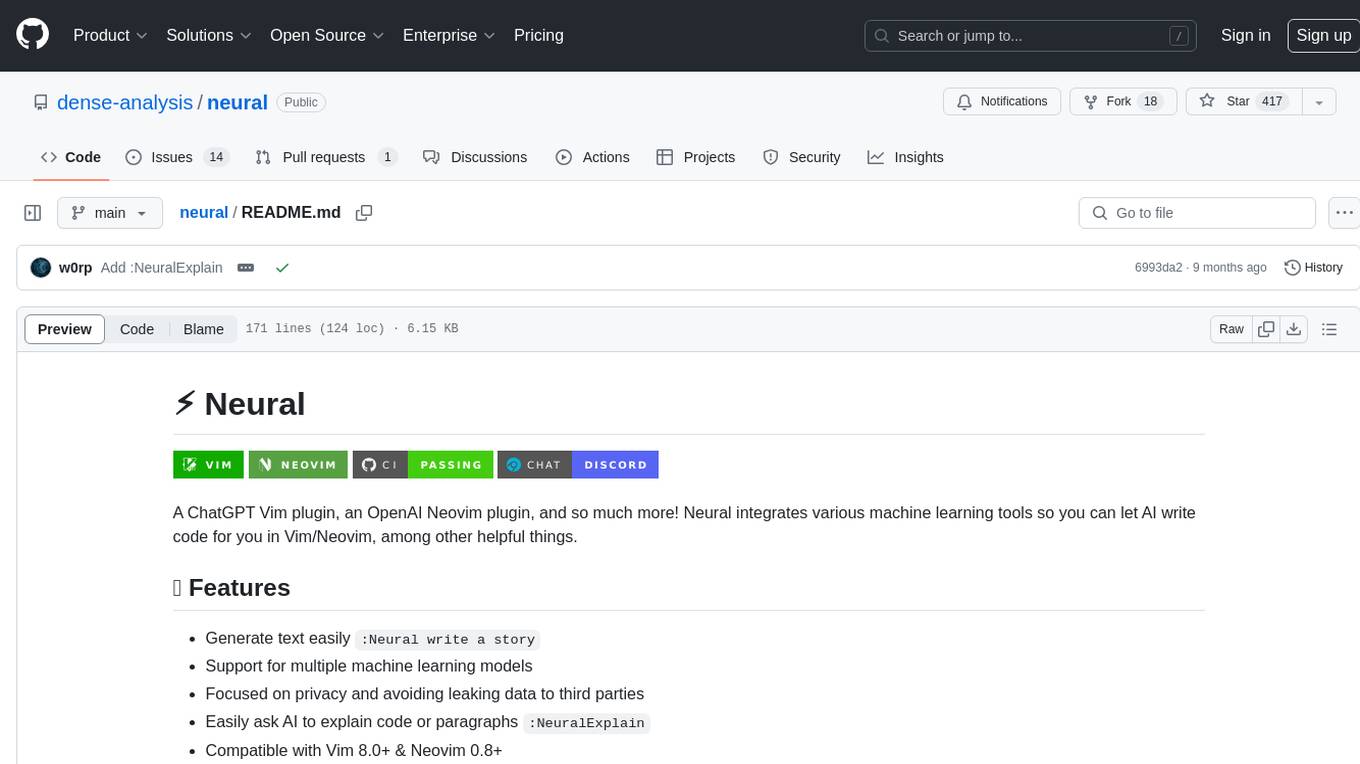This screenshot has height=764, width=1360.
Task: Open the star lists dropdown arrow
Action: 1319,101
